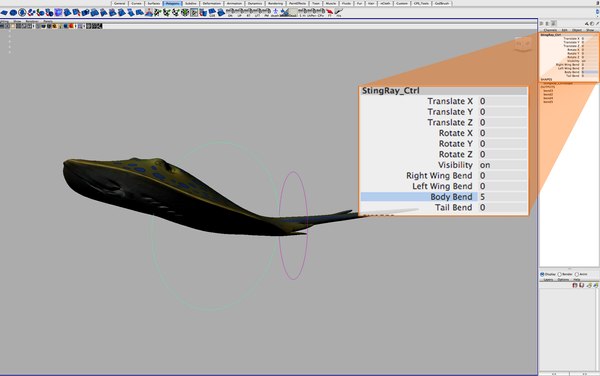Switch to the Rendering shelf tab

click(275, 3)
